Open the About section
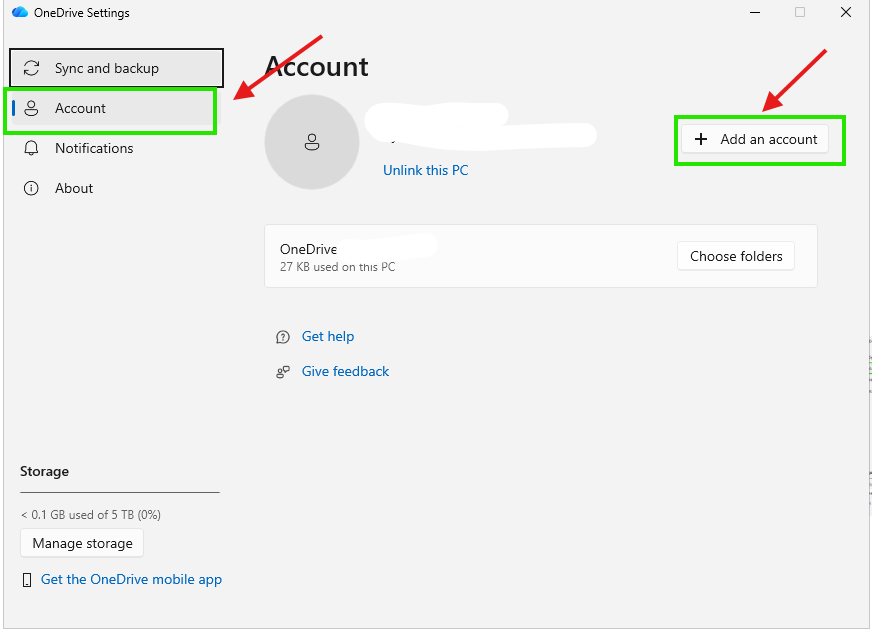The height and width of the screenshot is (629, 872). point(116,188)
